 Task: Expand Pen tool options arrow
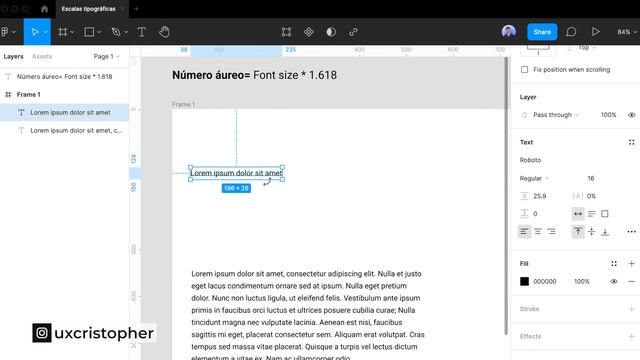(126, 32)
